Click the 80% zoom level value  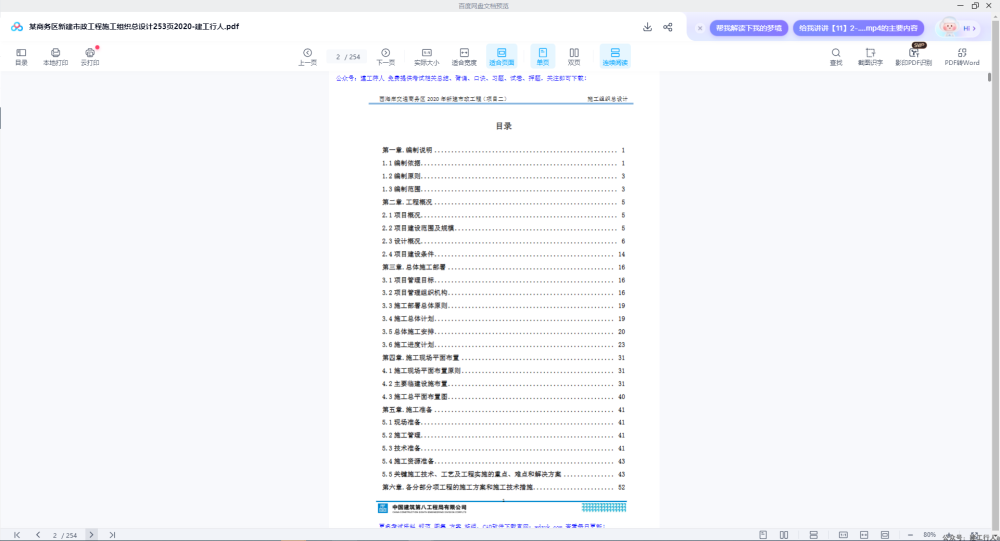[929, 535]
